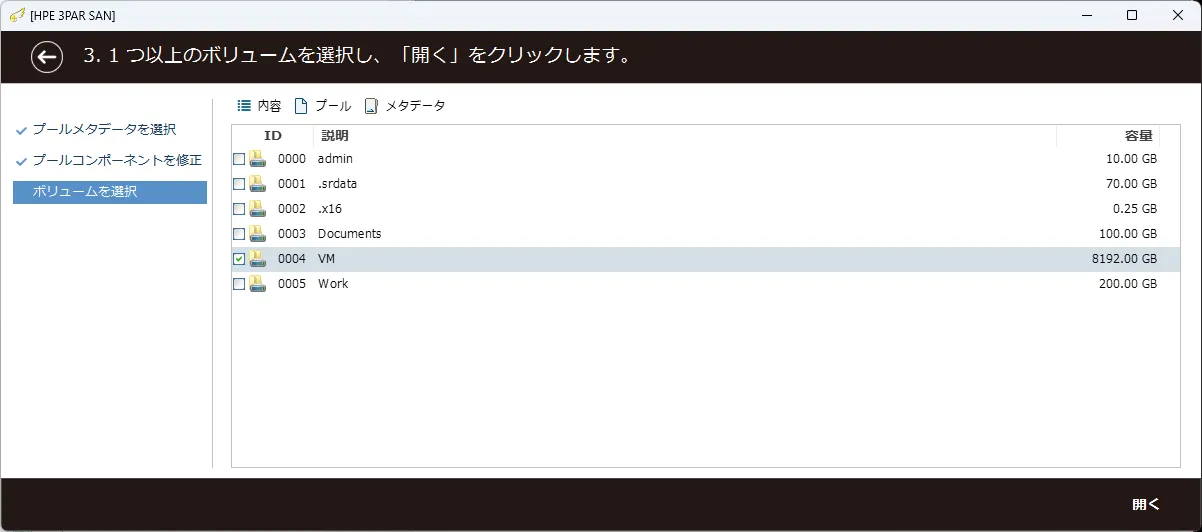Click the 200.00 GB capacity value
The width and height of the screenshot is (1202, 532).
(x=1128, y=284)
